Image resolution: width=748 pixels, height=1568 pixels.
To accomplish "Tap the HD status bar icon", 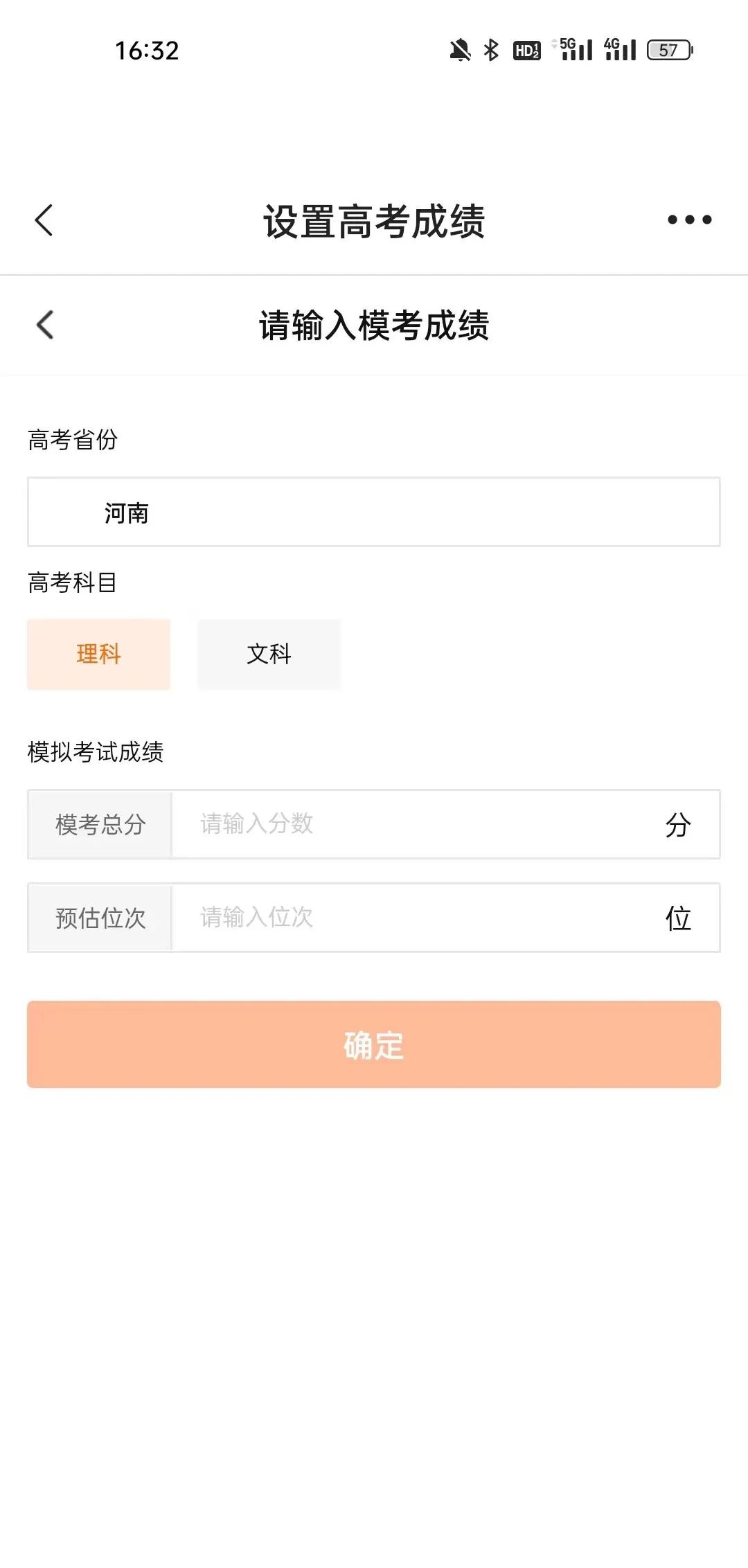I will pyautogui.click(x=526, y=50).
